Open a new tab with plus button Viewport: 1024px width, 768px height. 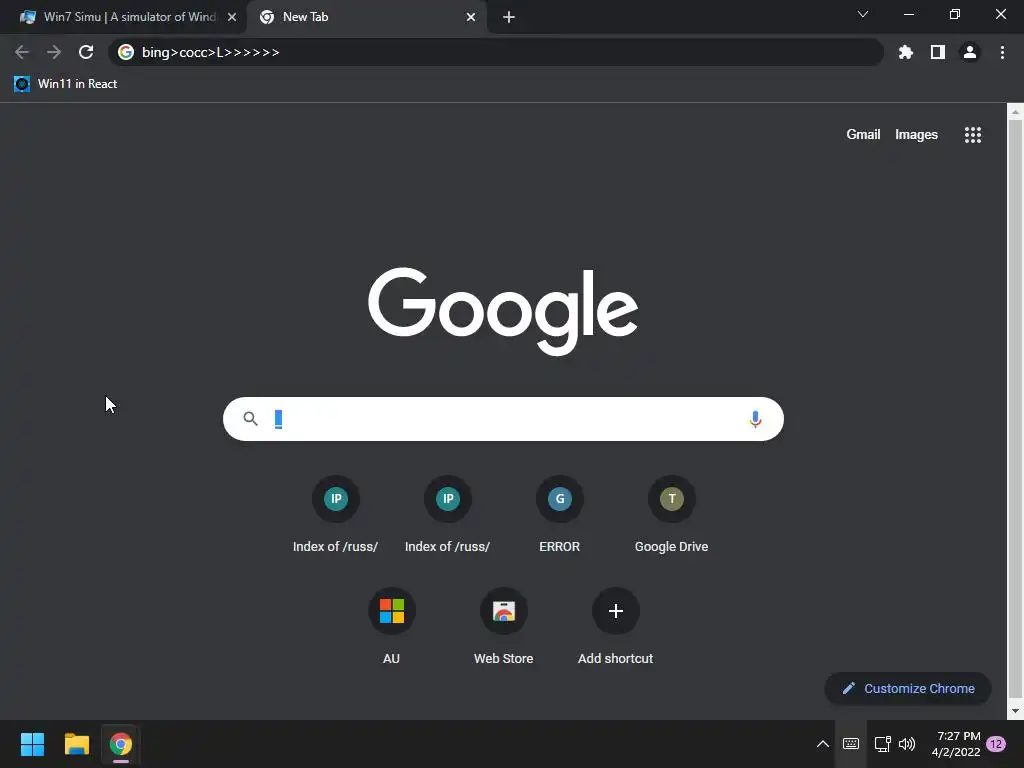point(509,17)
